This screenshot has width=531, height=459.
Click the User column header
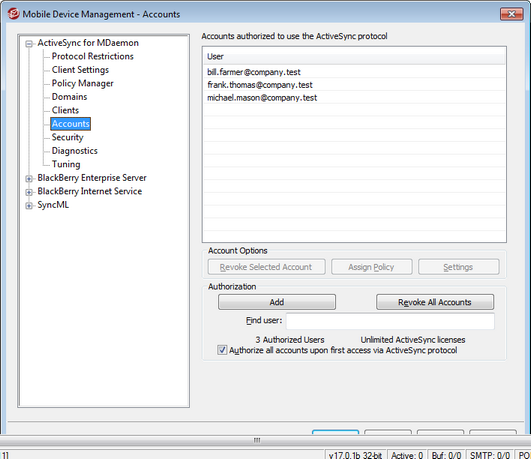click(x=354, y=57)
